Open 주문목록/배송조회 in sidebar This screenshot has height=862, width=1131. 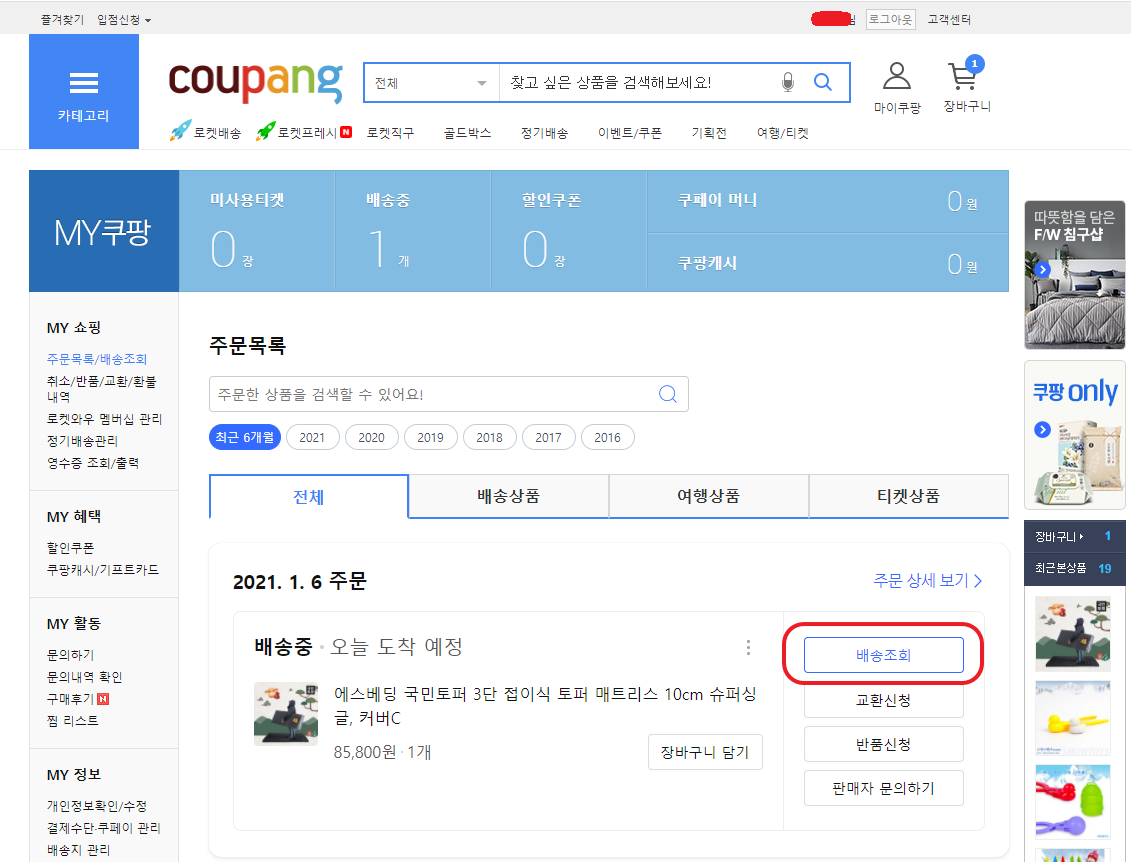point(97,359)
